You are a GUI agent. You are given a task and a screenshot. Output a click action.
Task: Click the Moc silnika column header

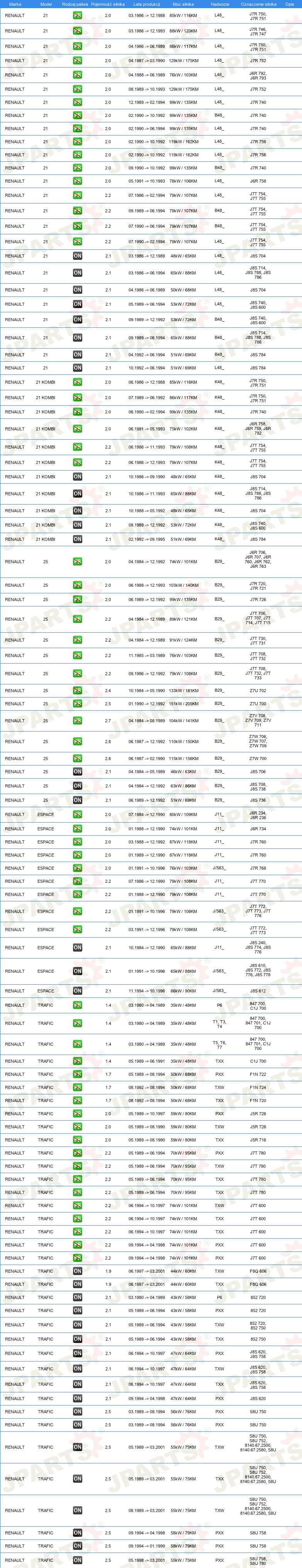pyautogui.click(x=183, y=4)
